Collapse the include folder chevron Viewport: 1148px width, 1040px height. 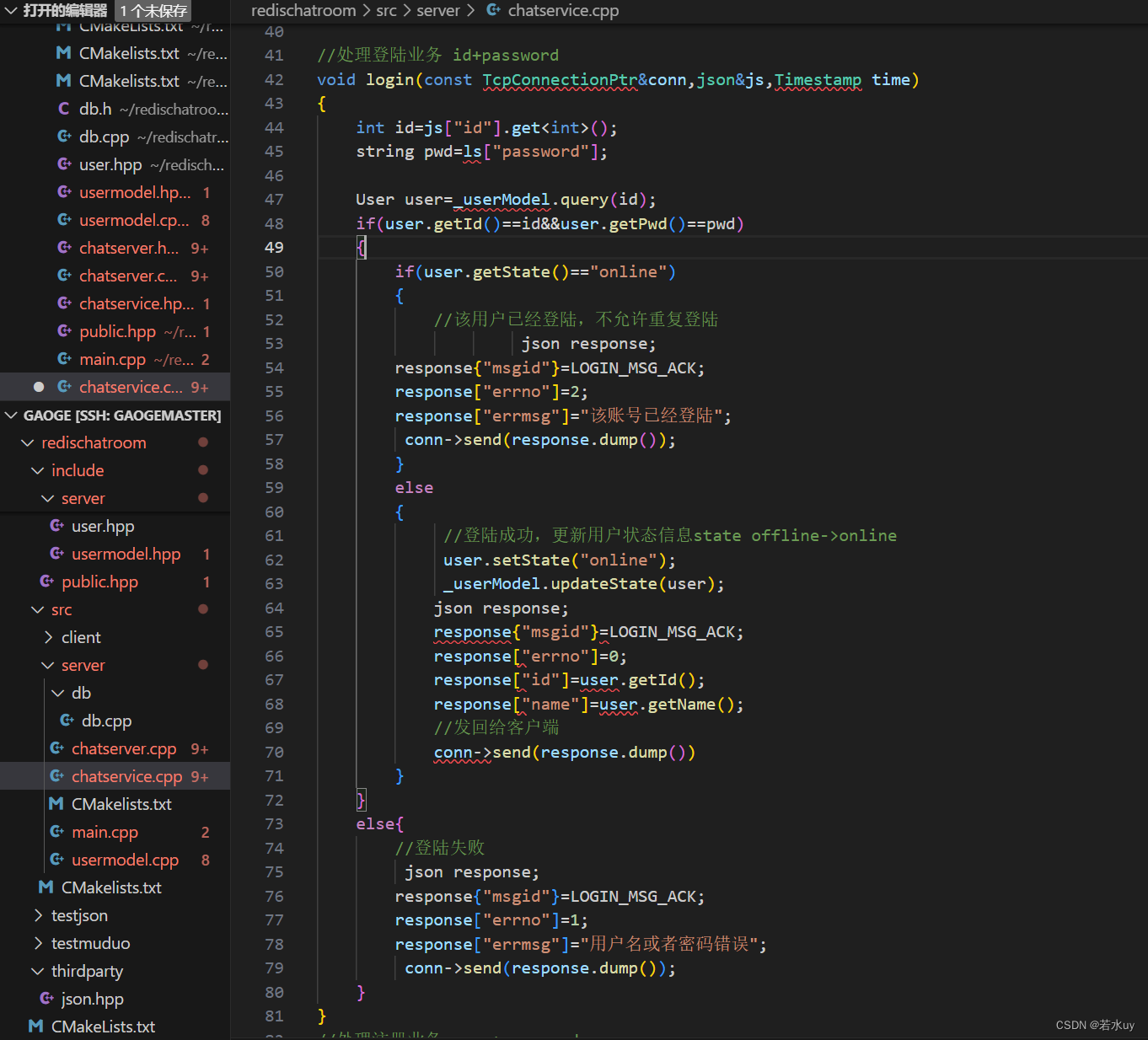(38, 471)
